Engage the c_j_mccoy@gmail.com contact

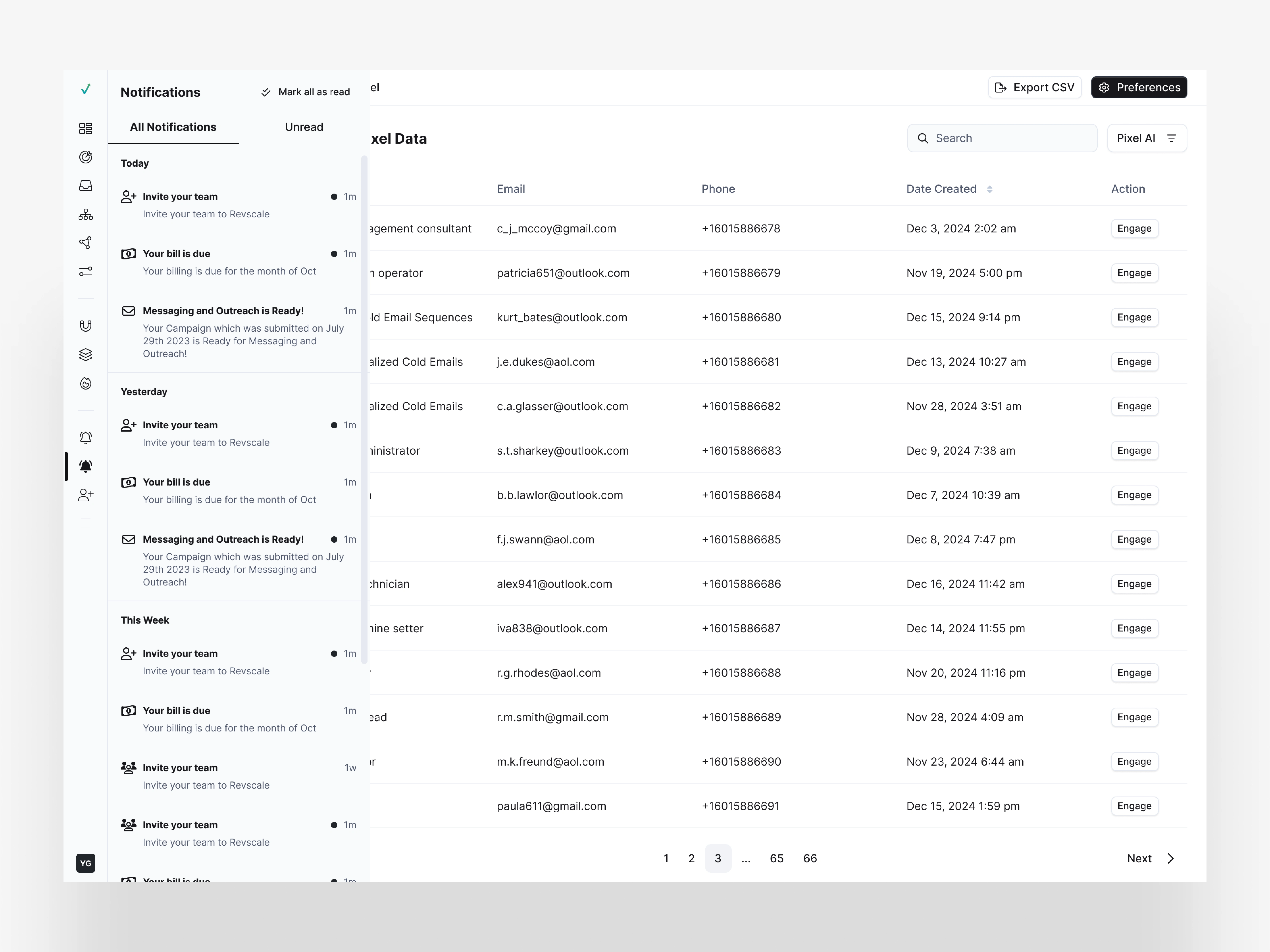tap(1134, 228)
